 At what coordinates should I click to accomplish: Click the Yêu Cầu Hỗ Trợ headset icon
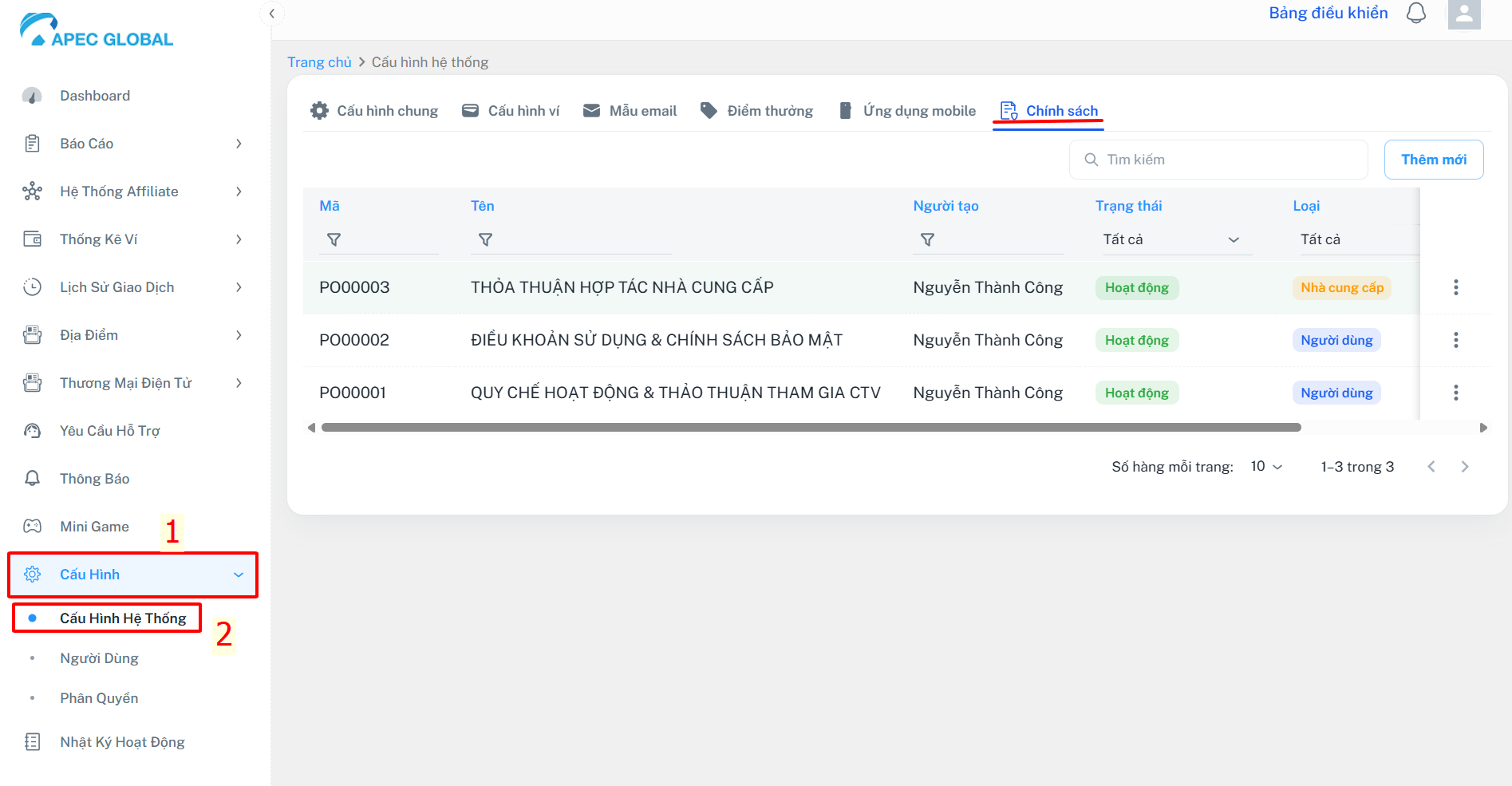click(32, 431)
